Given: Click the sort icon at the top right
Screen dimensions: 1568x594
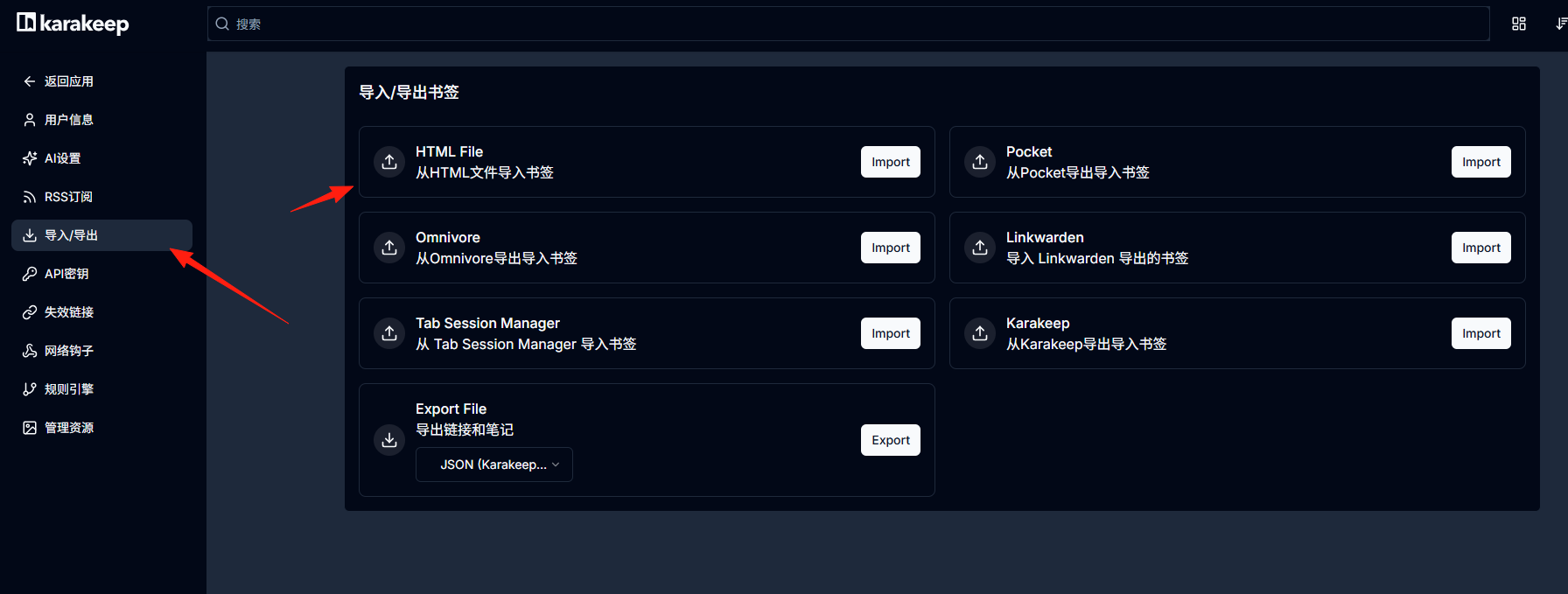Looking at the screenshot, I should coord(1561,24).
